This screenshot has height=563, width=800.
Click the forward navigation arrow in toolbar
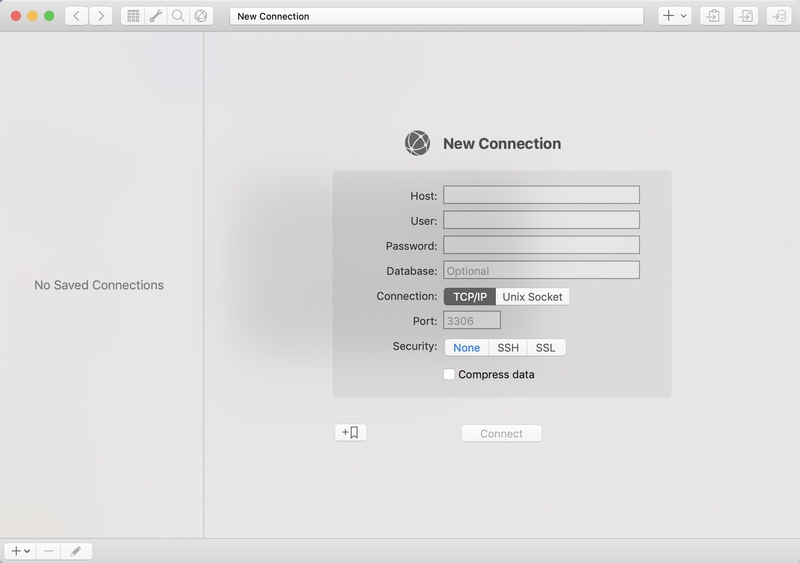(x=100, y=16)
